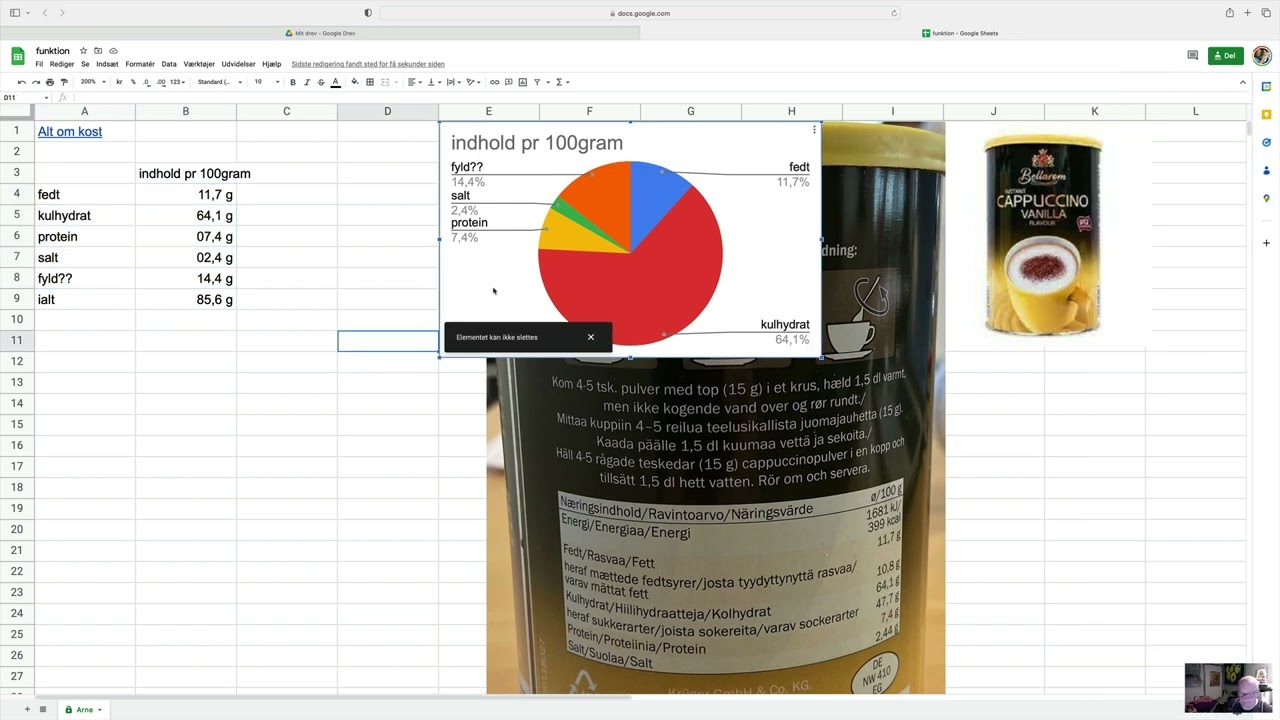Open the Data menu
The height and width of the screenshot is (720, 1280).
[169, 64]
